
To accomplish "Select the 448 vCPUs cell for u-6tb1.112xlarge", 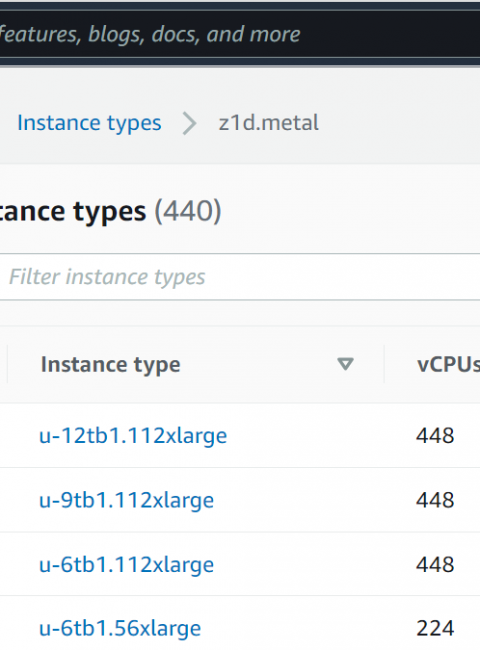I will point(435,564).
